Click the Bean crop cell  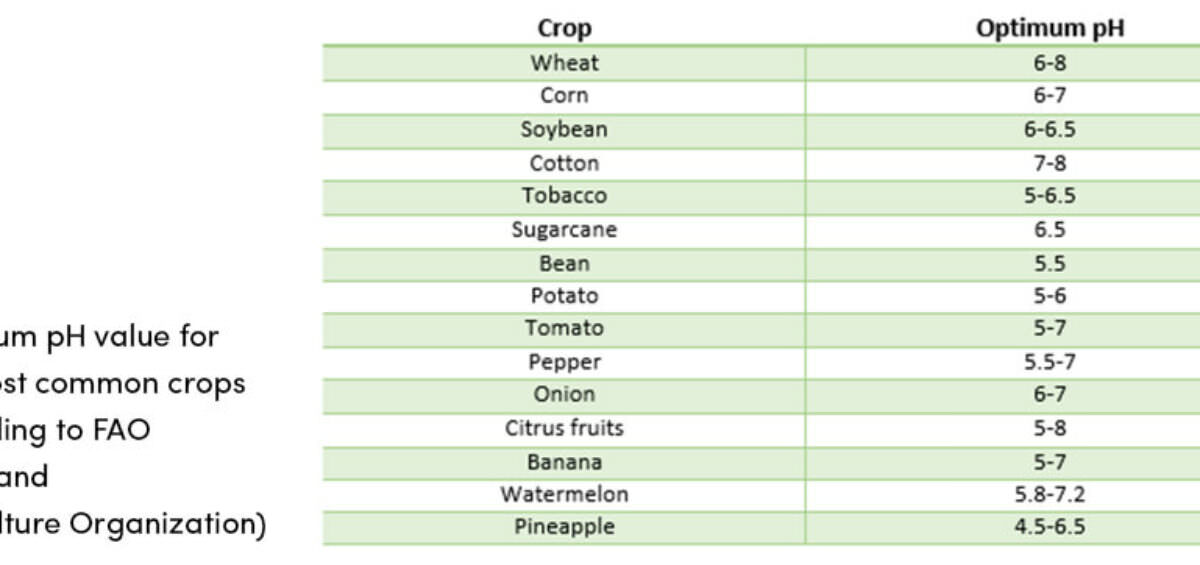point(564,263)
